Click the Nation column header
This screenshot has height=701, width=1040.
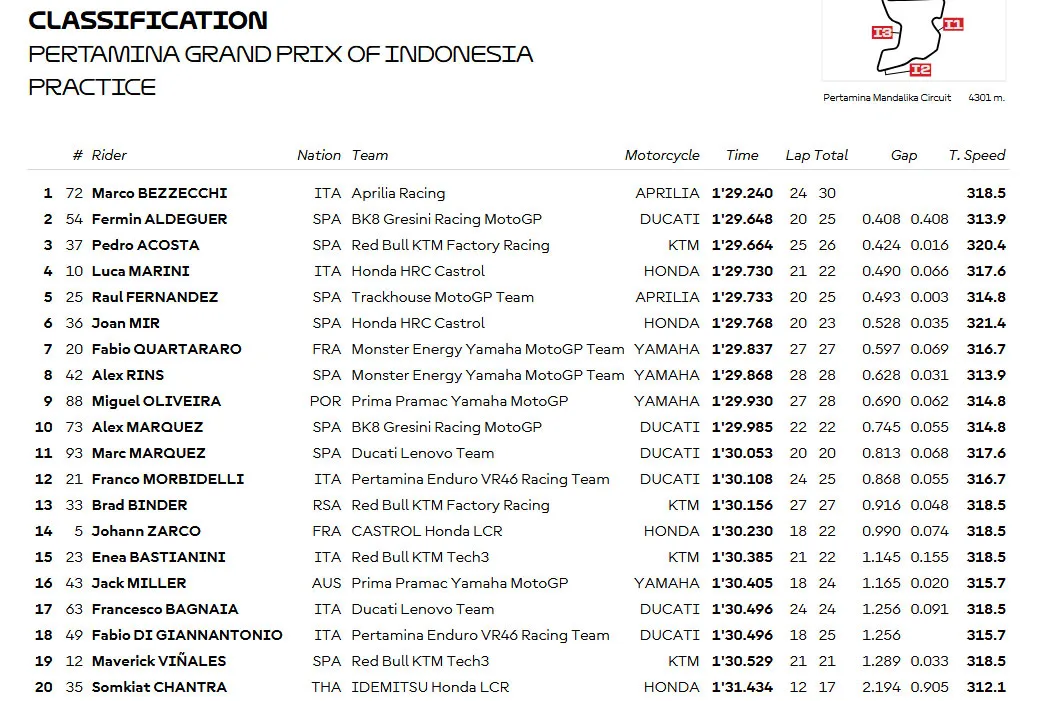(x=319, y=155)
